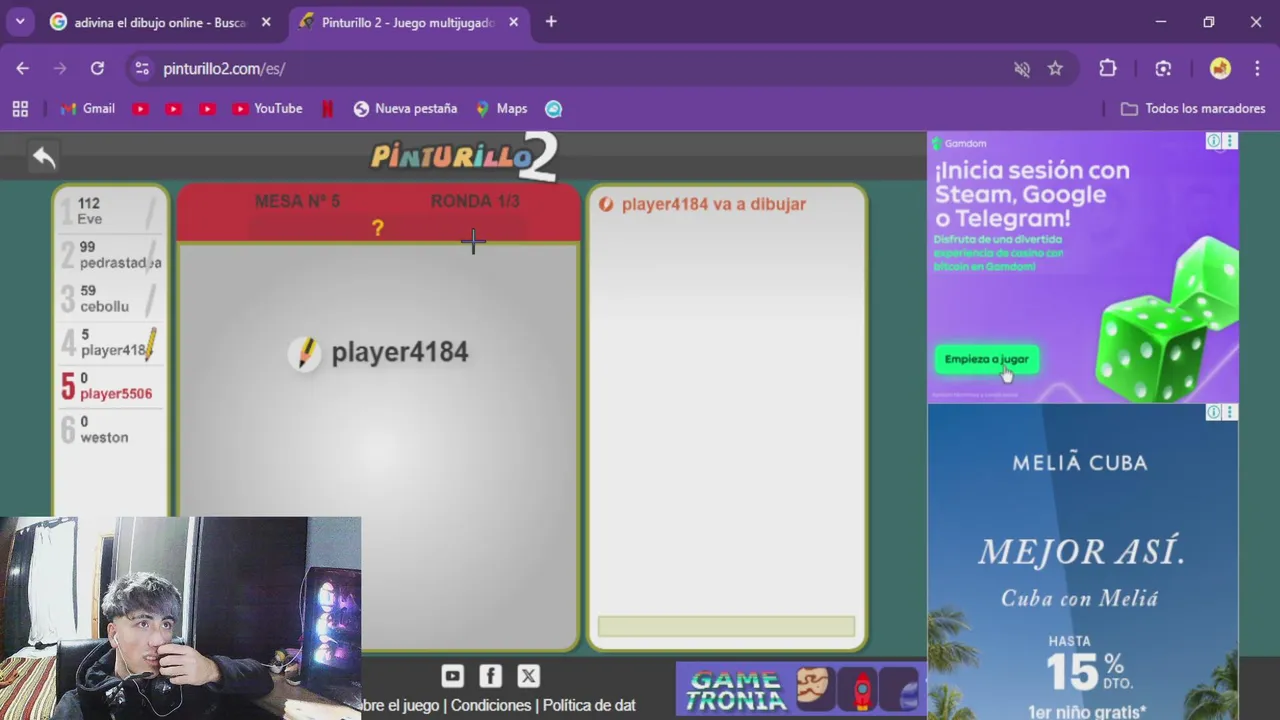Select player pedrastada in the scoreboard
1280x720 pixels.
pos(110,255)
